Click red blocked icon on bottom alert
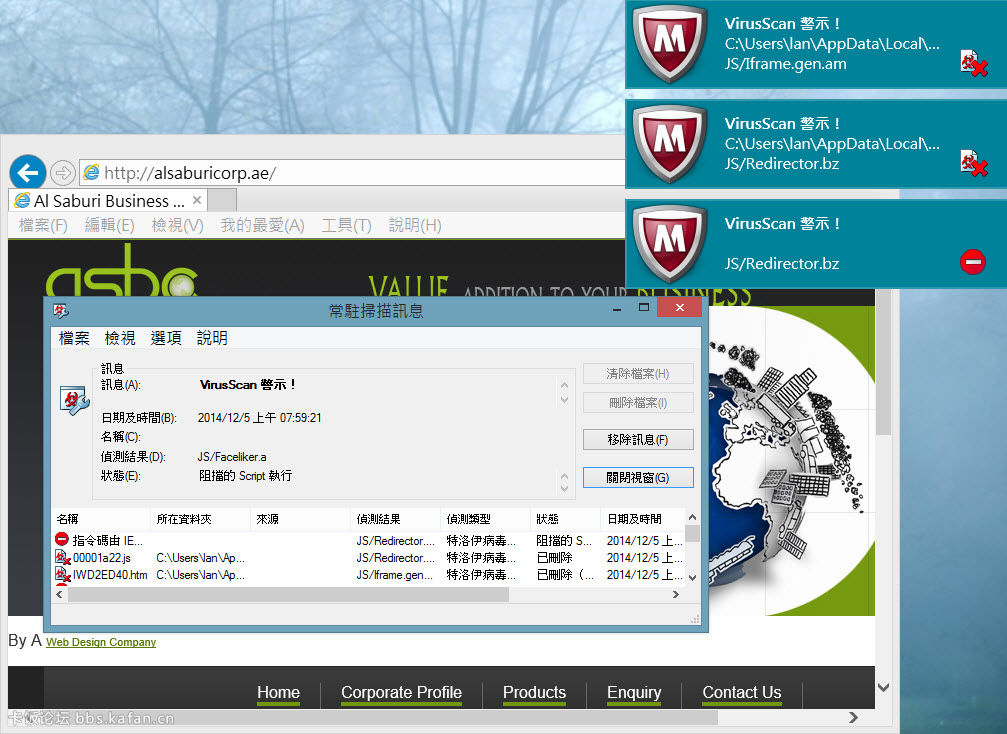This screenshot has width=1007, height=734. point(972,262)
